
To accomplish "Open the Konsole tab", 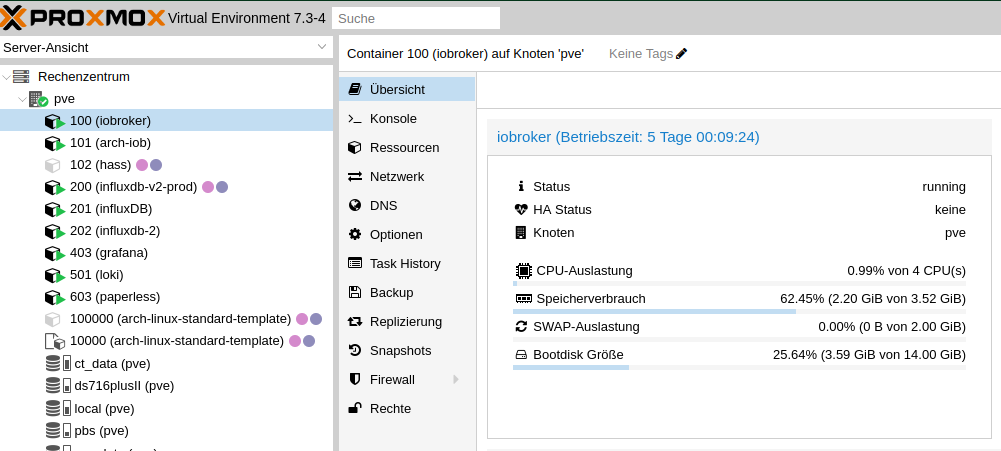I will click(x=407, y=119).
